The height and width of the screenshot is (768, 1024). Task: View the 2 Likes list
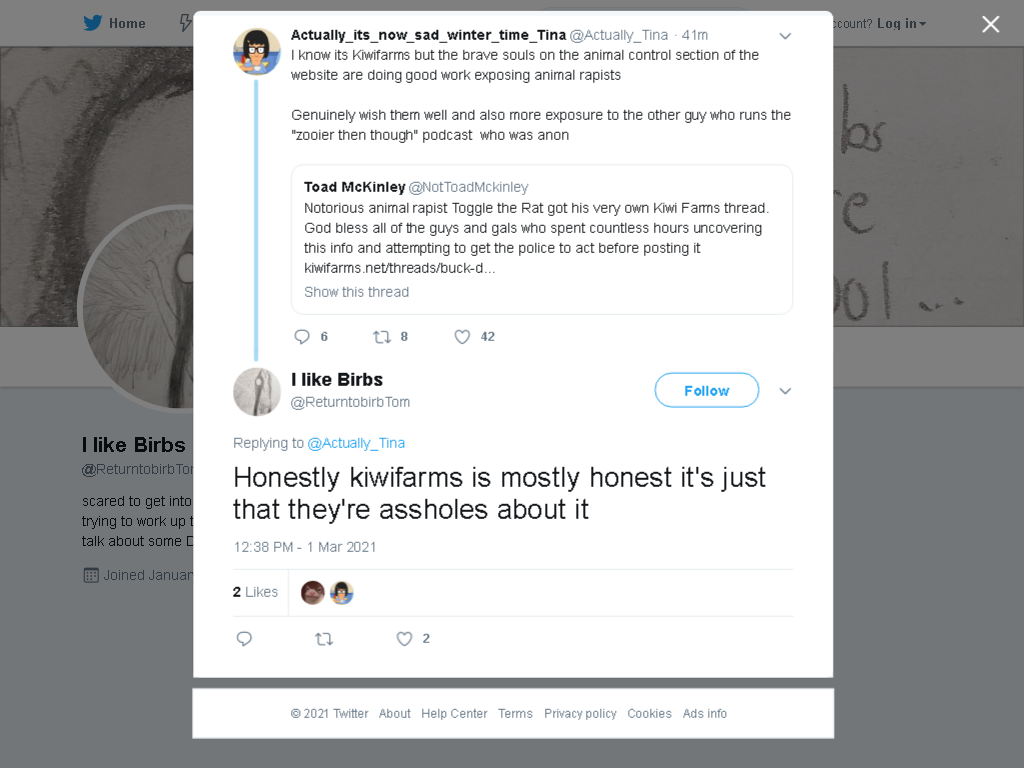tap(255, 592)
